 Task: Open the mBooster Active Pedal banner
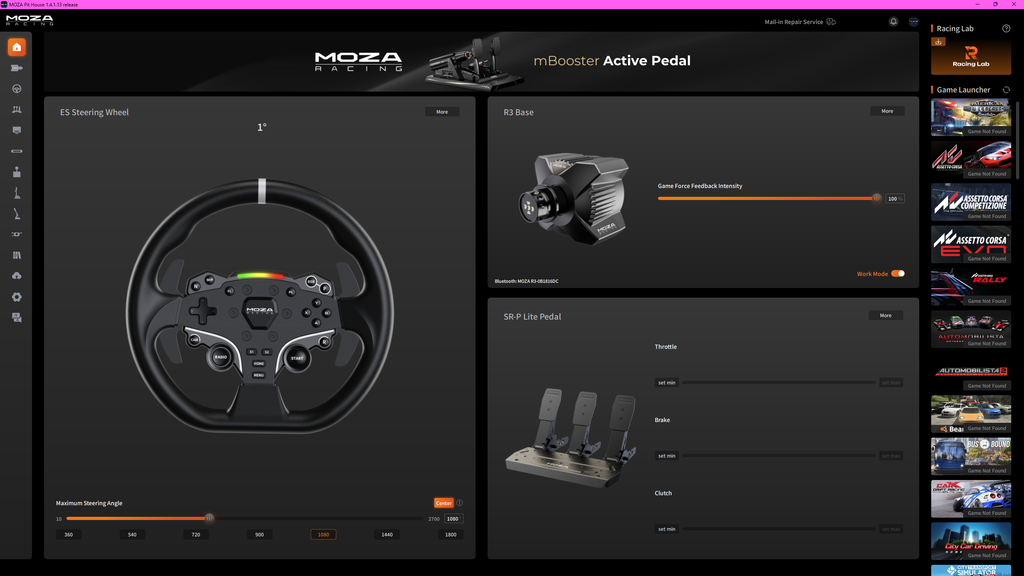coord(481,61)
